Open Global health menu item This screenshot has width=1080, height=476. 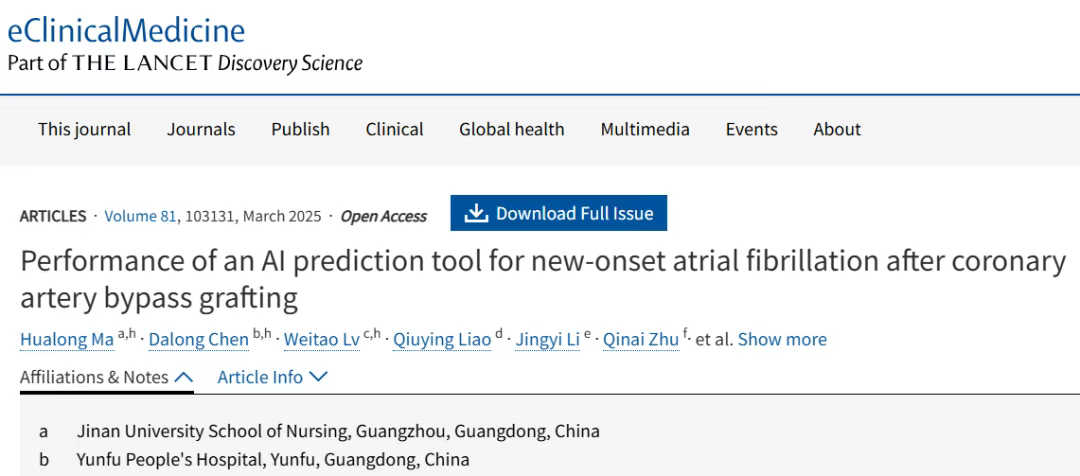512,130
